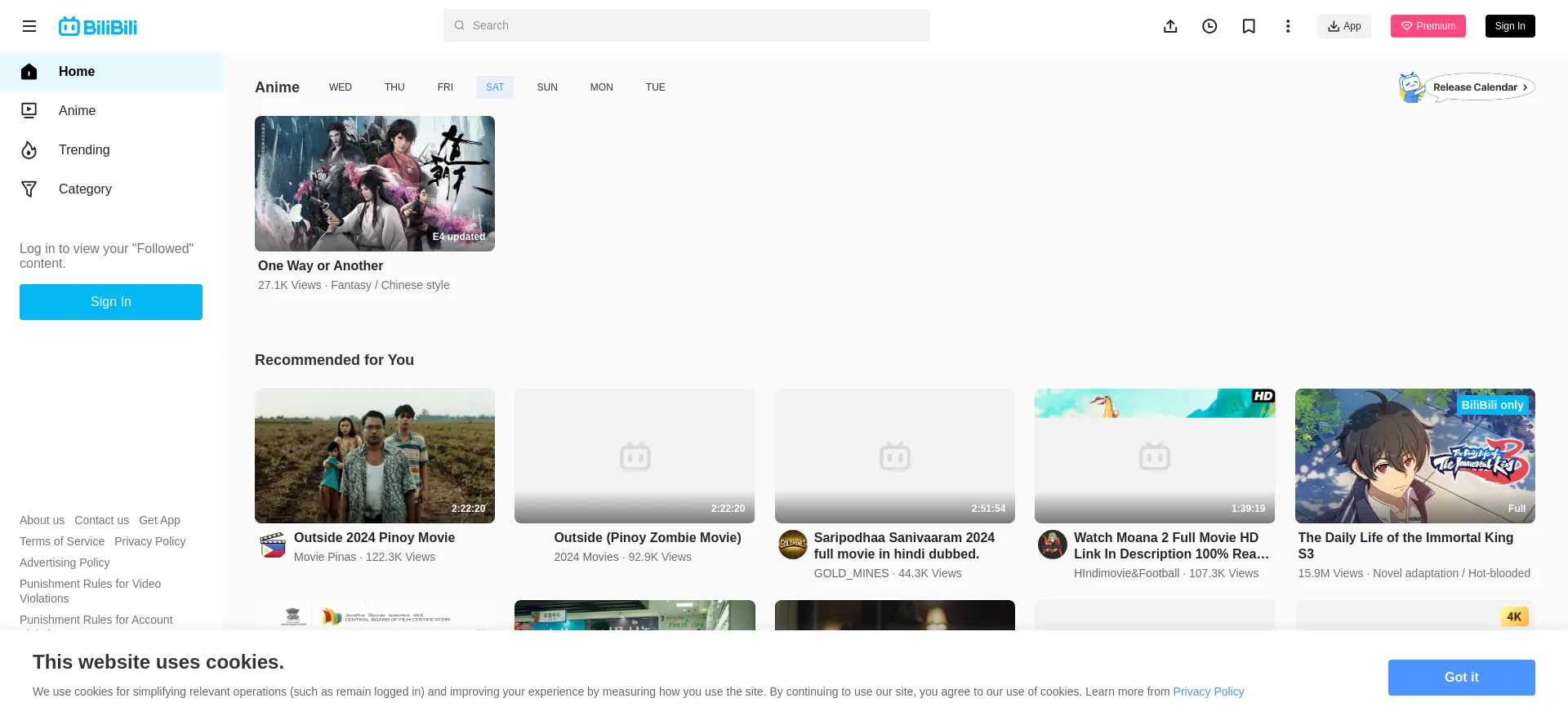This screenshot has width=1568, height=725.
Task: Click the Trending flame icon
Action: [29, 150]
